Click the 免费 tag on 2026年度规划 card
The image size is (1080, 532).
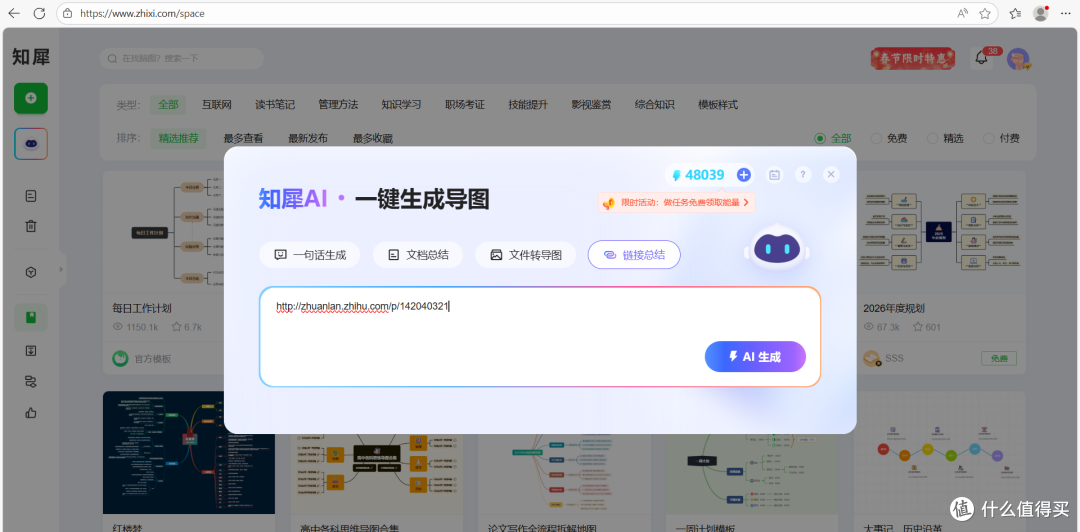tap(999, 358)
